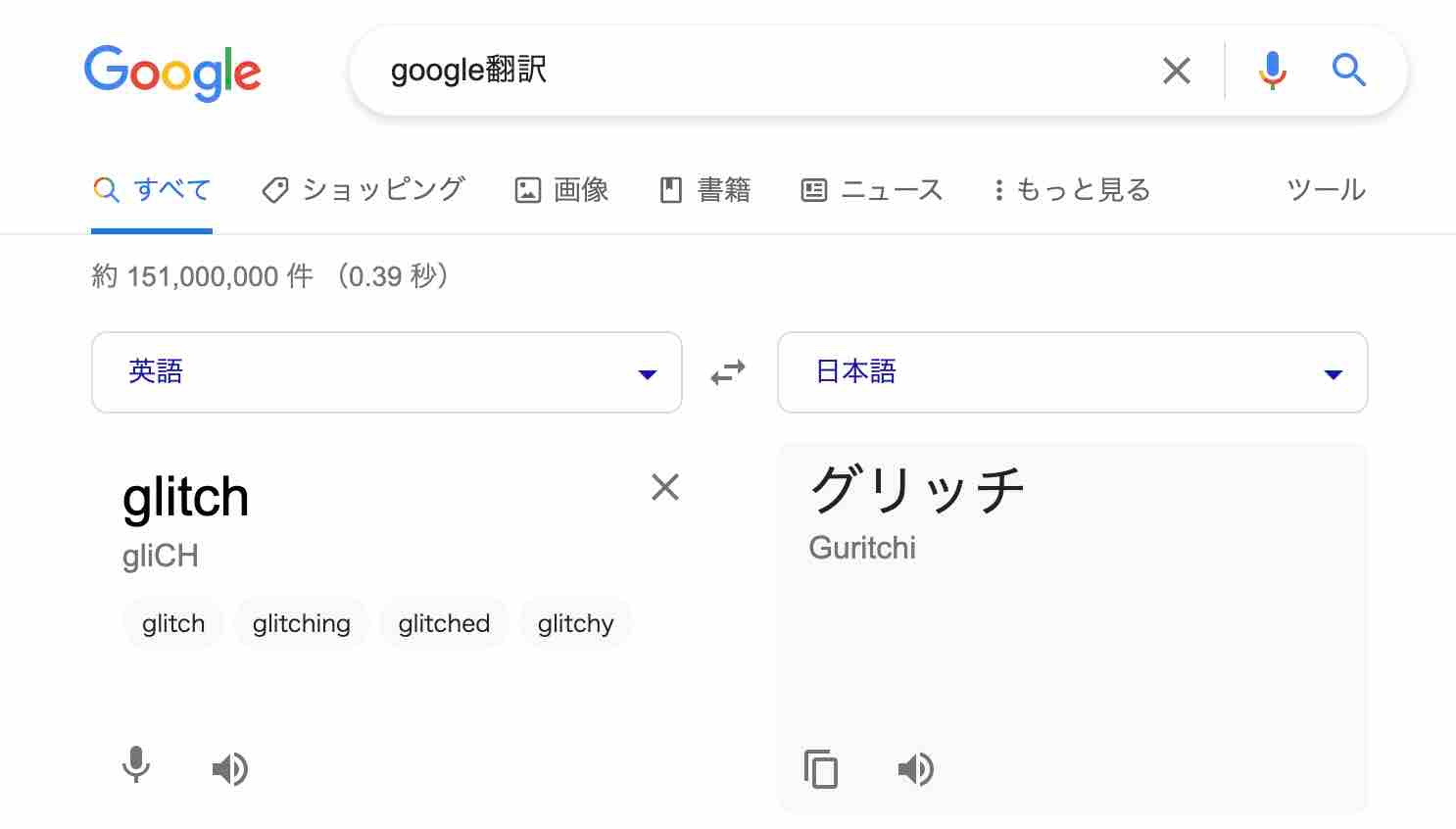
Task: Open the ニュース tab
Action: tap(872, 189)
